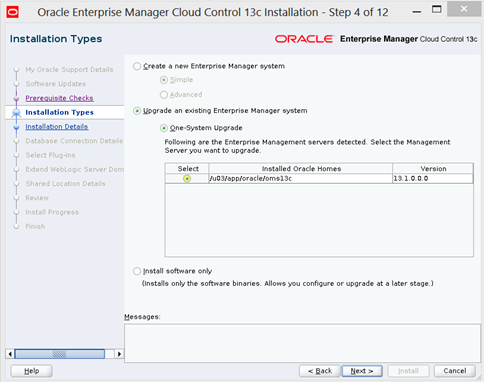The width and height of the screenshot is (484, 382).
Task: Click sidebar scrollbar left arrow
Action: pyautogui.click(x=10, y=354)
